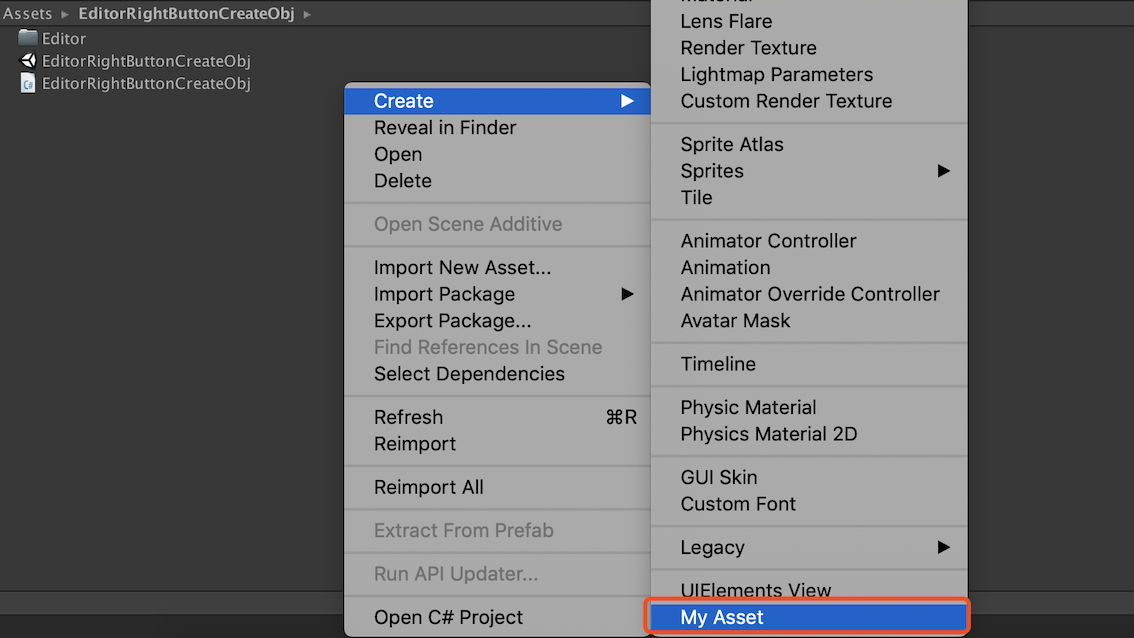Select the Unity scene icon for EditorRightButtonCreateObj
The height and width of the screenshot is (638, 1134).
(x=28, y=61)
